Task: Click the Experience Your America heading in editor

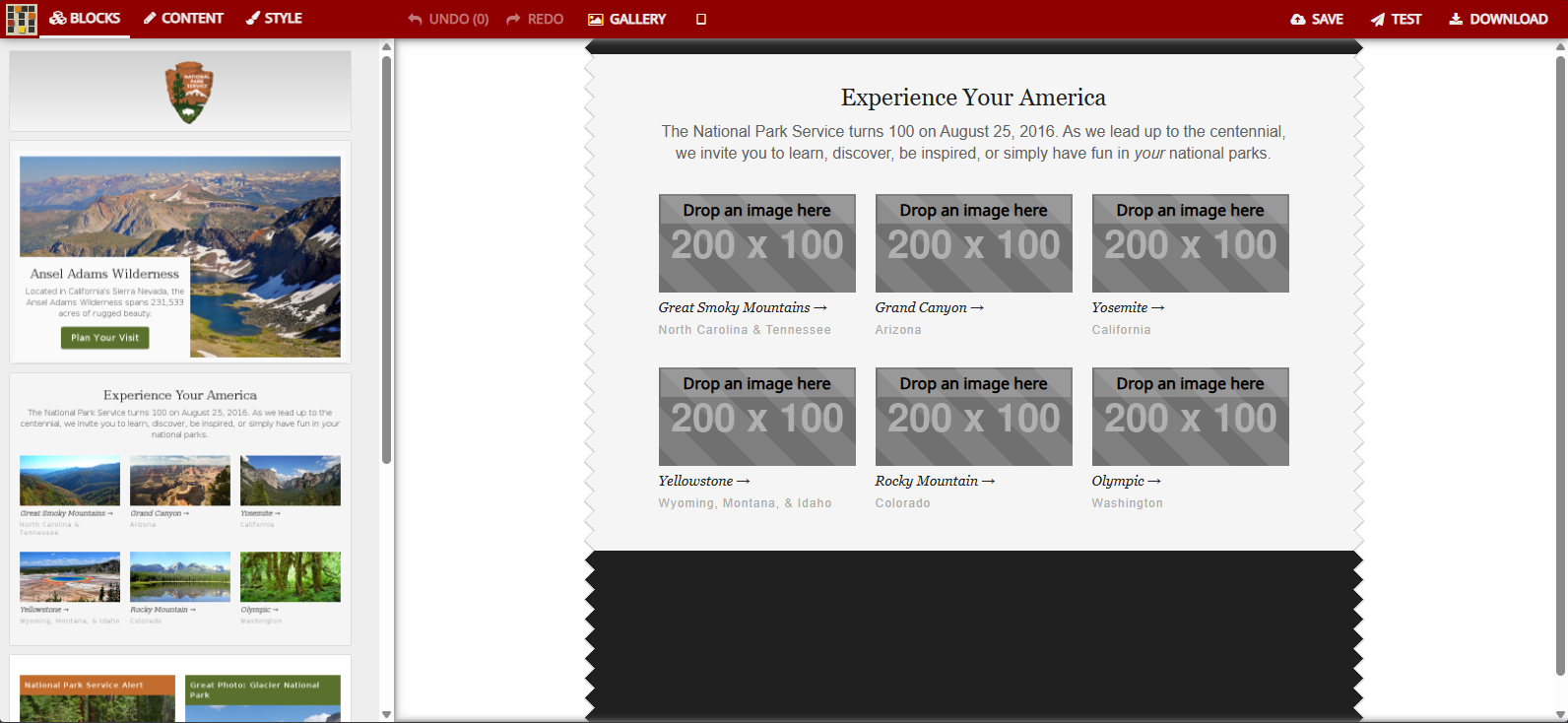Action: [x=973, y=98]
